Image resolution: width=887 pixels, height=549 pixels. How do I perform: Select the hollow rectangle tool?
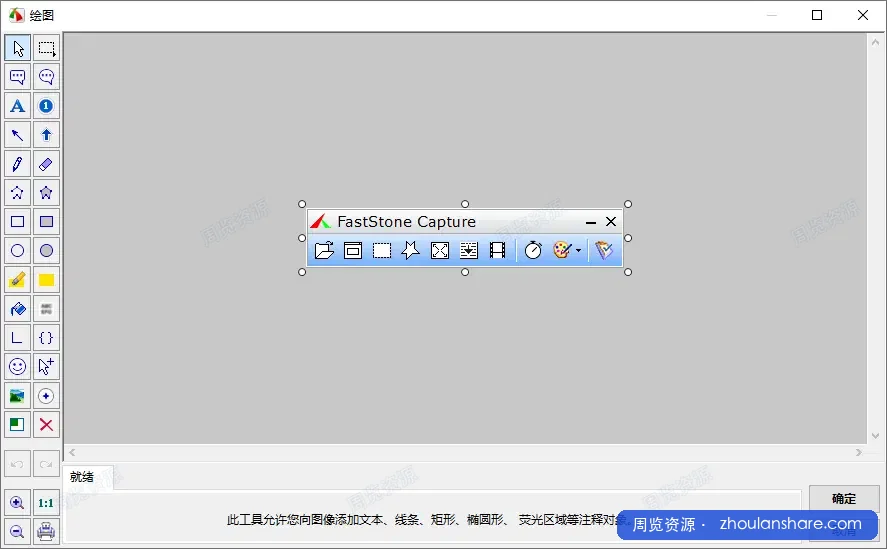[18, 222]
